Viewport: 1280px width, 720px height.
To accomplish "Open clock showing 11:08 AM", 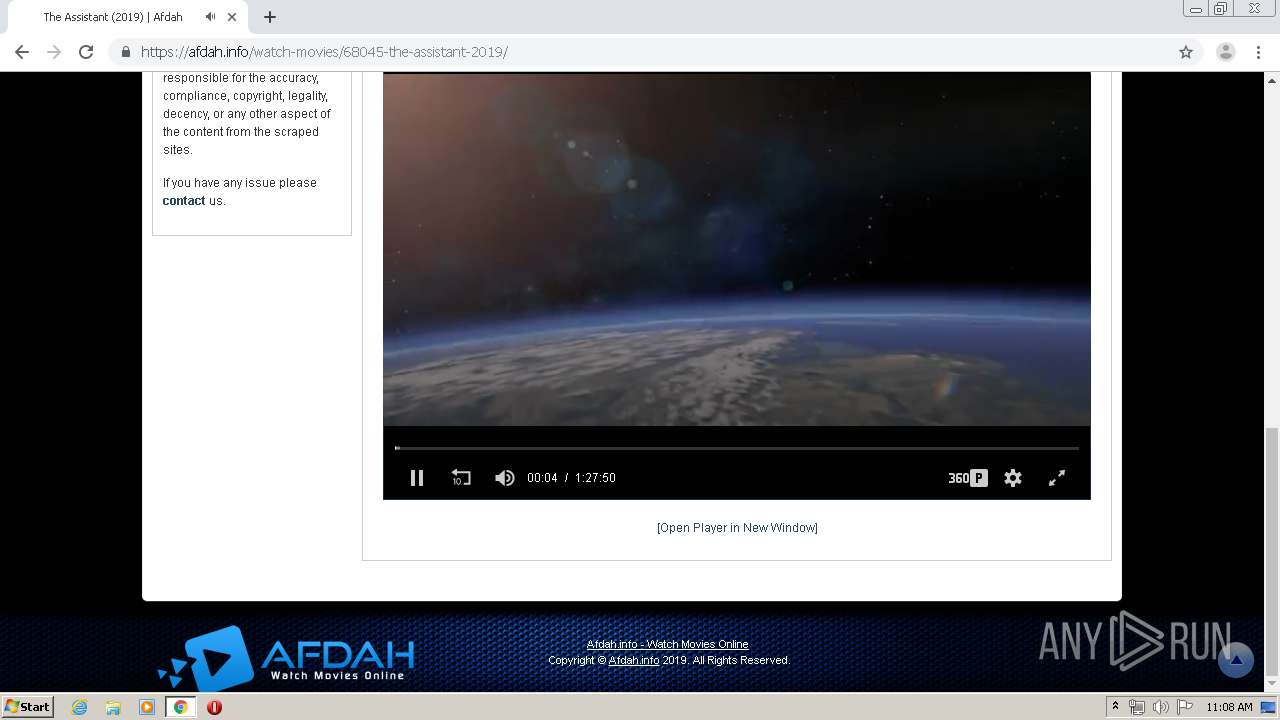I will (x=1229, y=707).
